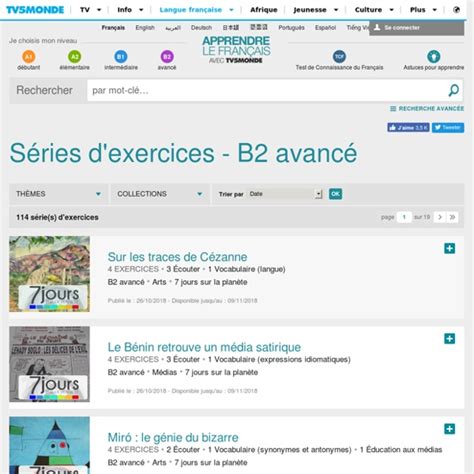Open the Afrique menu item

pyautogui.click(x=264, y=10)
